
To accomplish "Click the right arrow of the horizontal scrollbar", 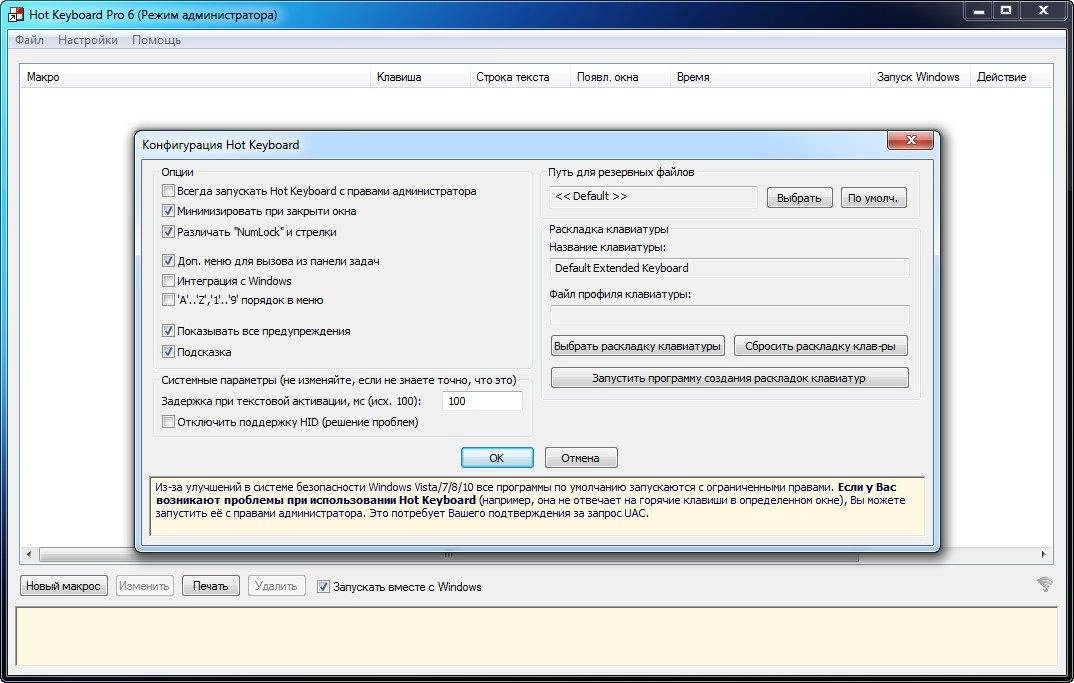I will pyautogui.click(x=1043, y=554).
